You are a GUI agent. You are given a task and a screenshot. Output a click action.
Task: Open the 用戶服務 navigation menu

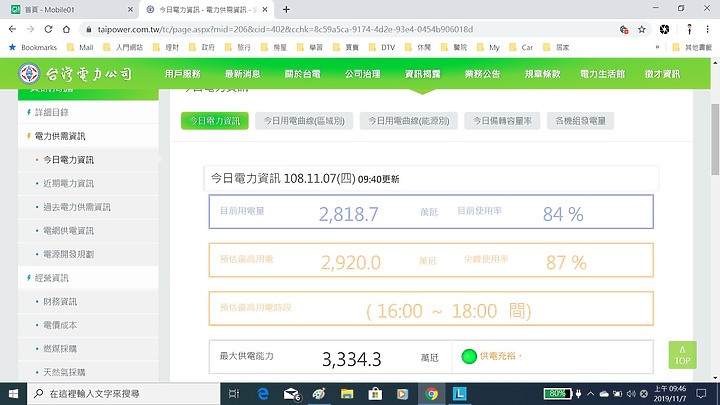click(183, 74)
